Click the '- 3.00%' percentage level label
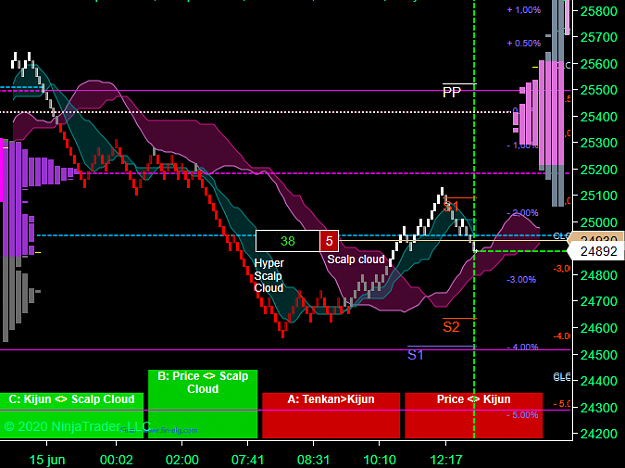The height and width of the screenshot is (468, 625). pyautogui.click(x=521, y=279)
